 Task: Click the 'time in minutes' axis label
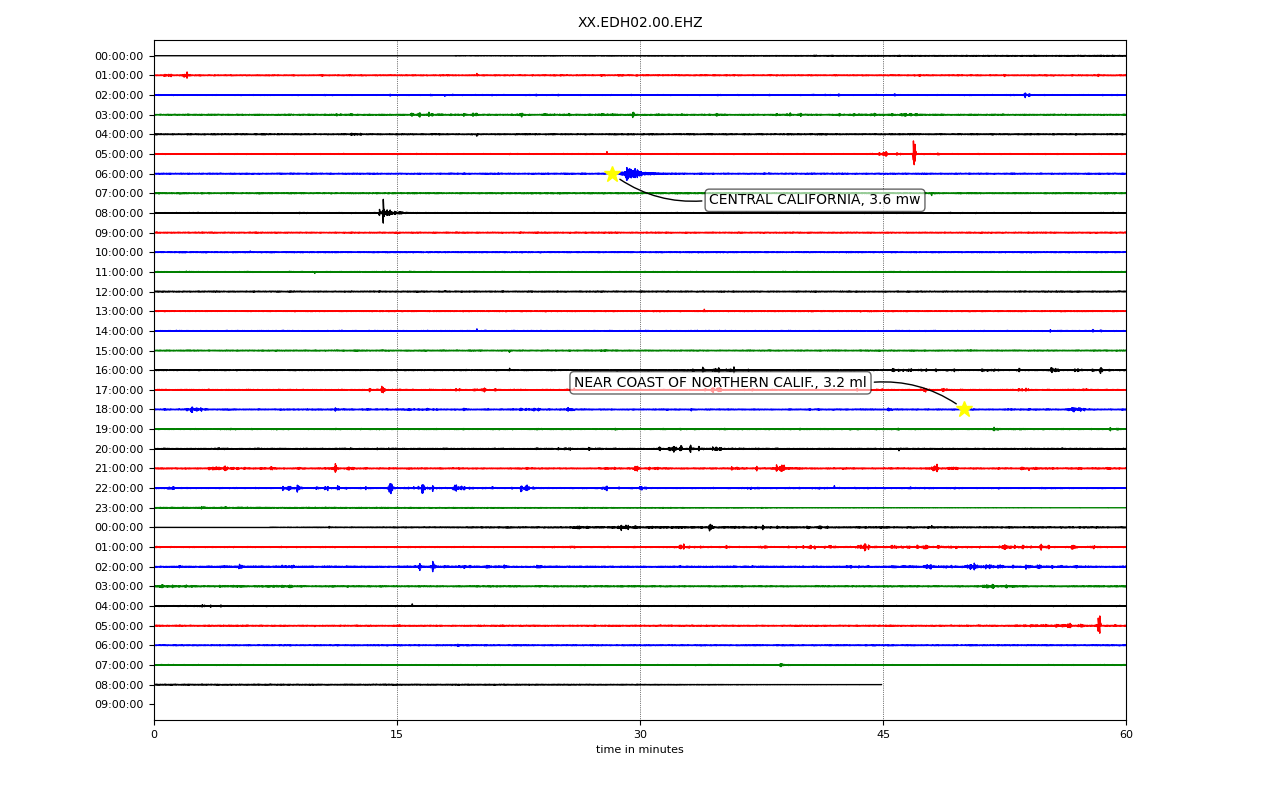[640, 750]
